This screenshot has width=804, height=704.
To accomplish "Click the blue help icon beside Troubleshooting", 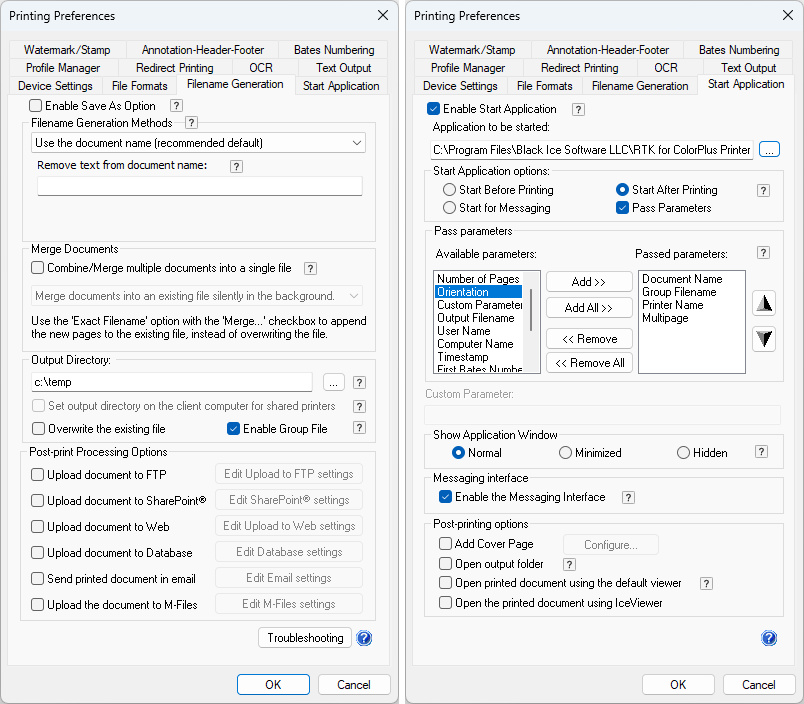I will pyautogui.click(x=364, y=638).
